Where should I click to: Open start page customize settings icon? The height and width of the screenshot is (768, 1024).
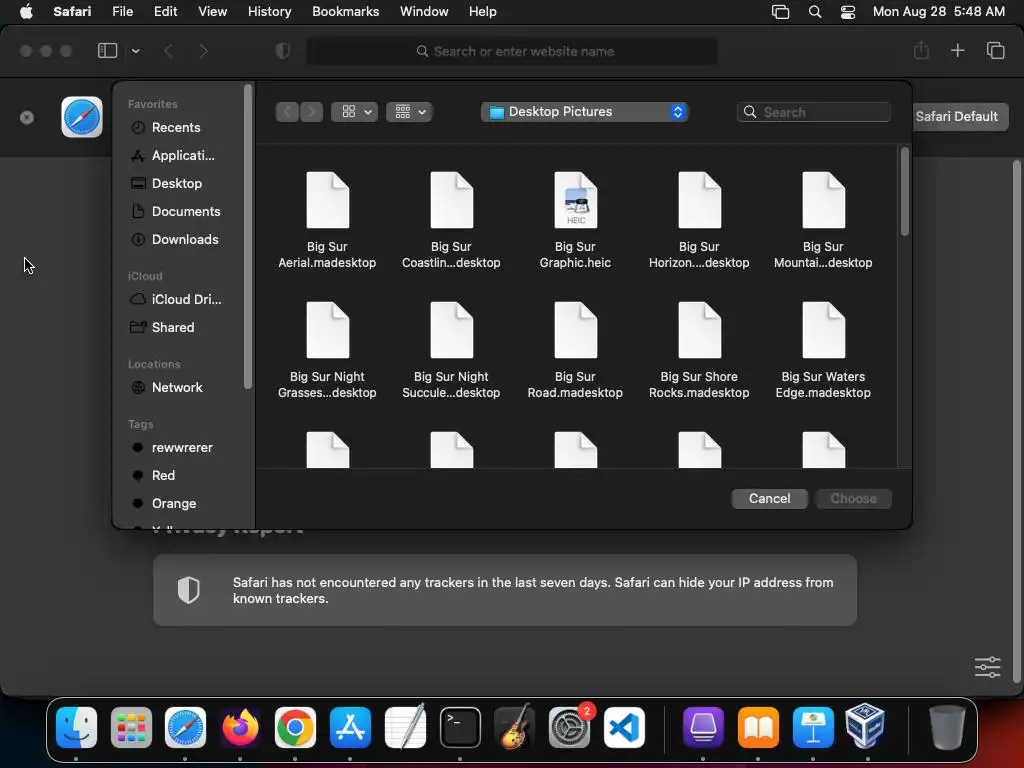click(987, 667)
